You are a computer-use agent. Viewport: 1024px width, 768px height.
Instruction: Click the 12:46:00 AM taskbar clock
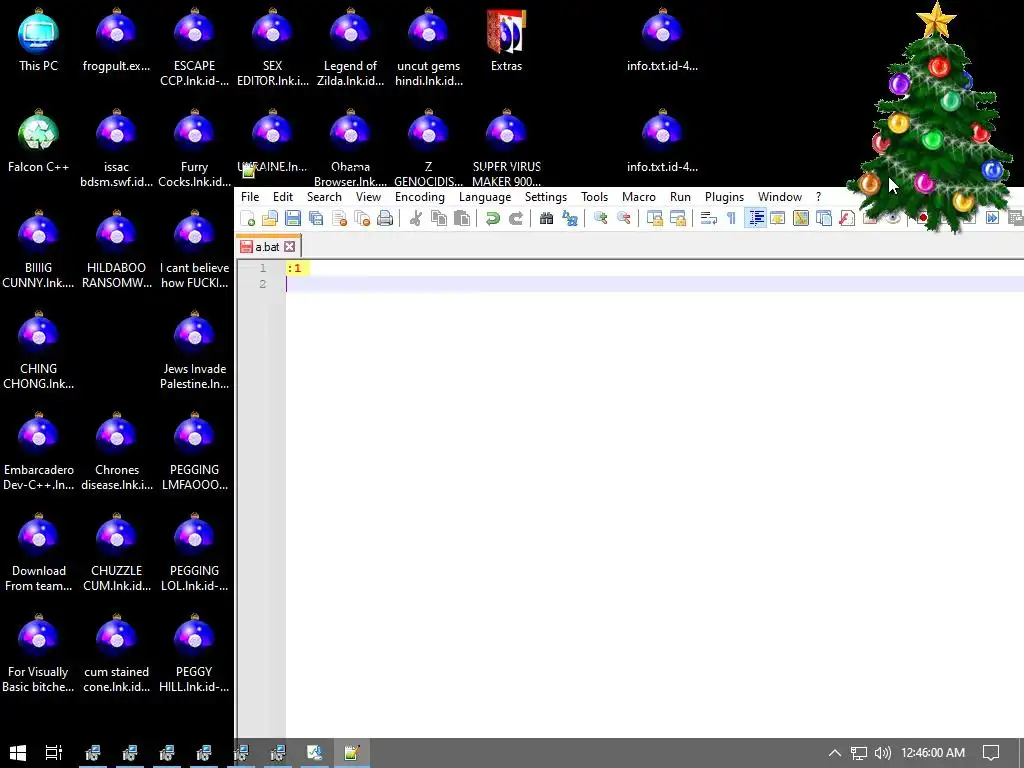[933, 753]
